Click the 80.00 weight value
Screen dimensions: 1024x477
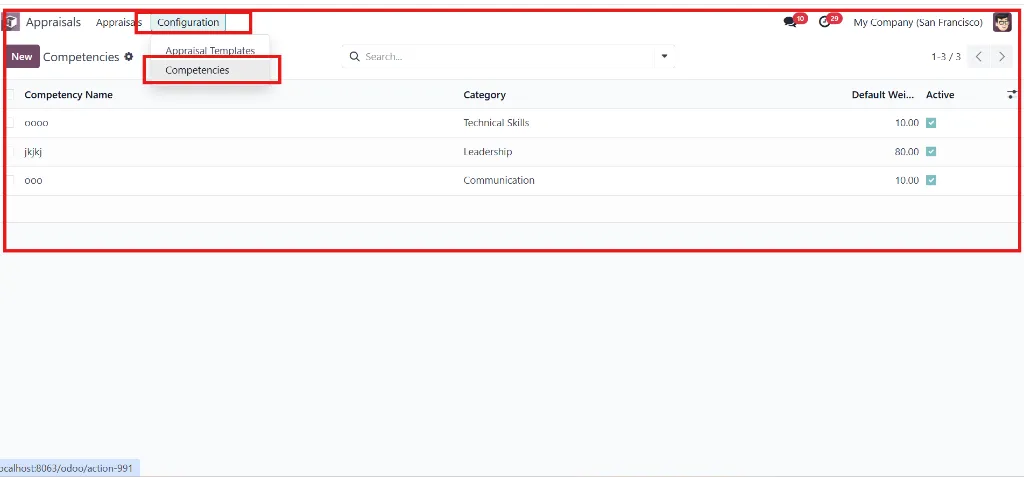[x=907, y=152]
